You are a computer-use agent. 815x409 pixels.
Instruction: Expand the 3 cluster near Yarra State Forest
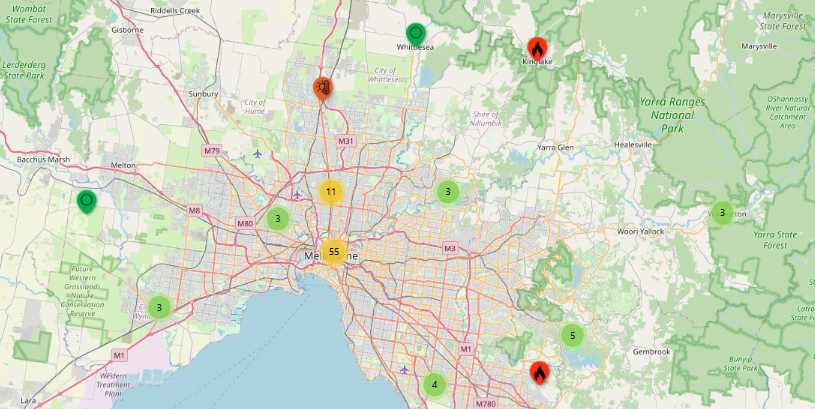[x=722, y=212]
